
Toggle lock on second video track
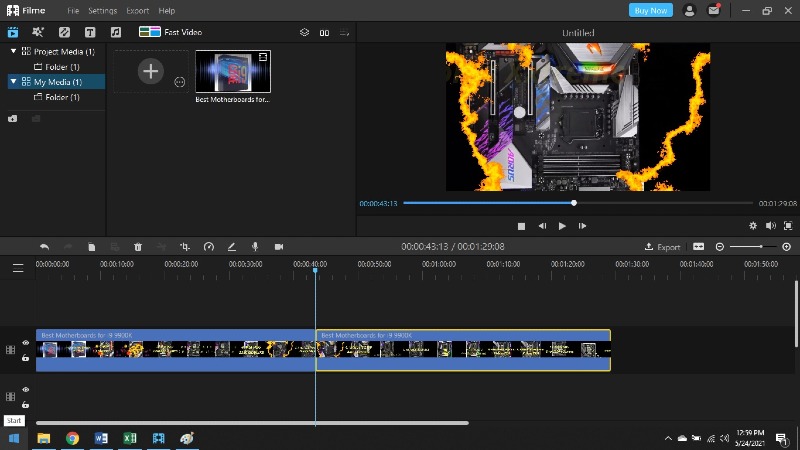click(26, 405)
